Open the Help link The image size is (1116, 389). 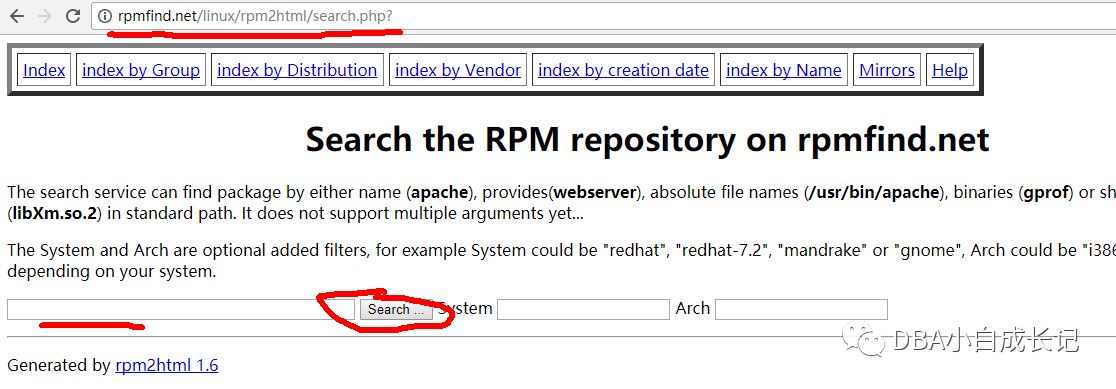coord(950,70)
